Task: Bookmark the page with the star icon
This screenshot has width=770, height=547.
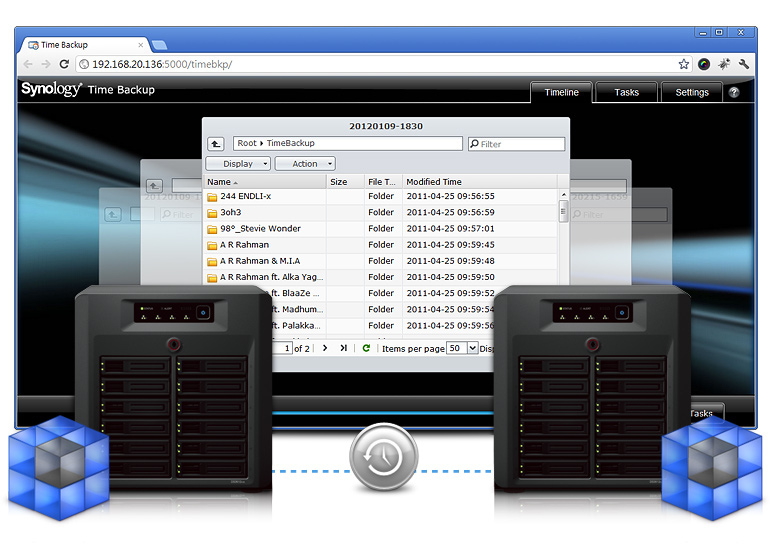Action: coord(684,64)
